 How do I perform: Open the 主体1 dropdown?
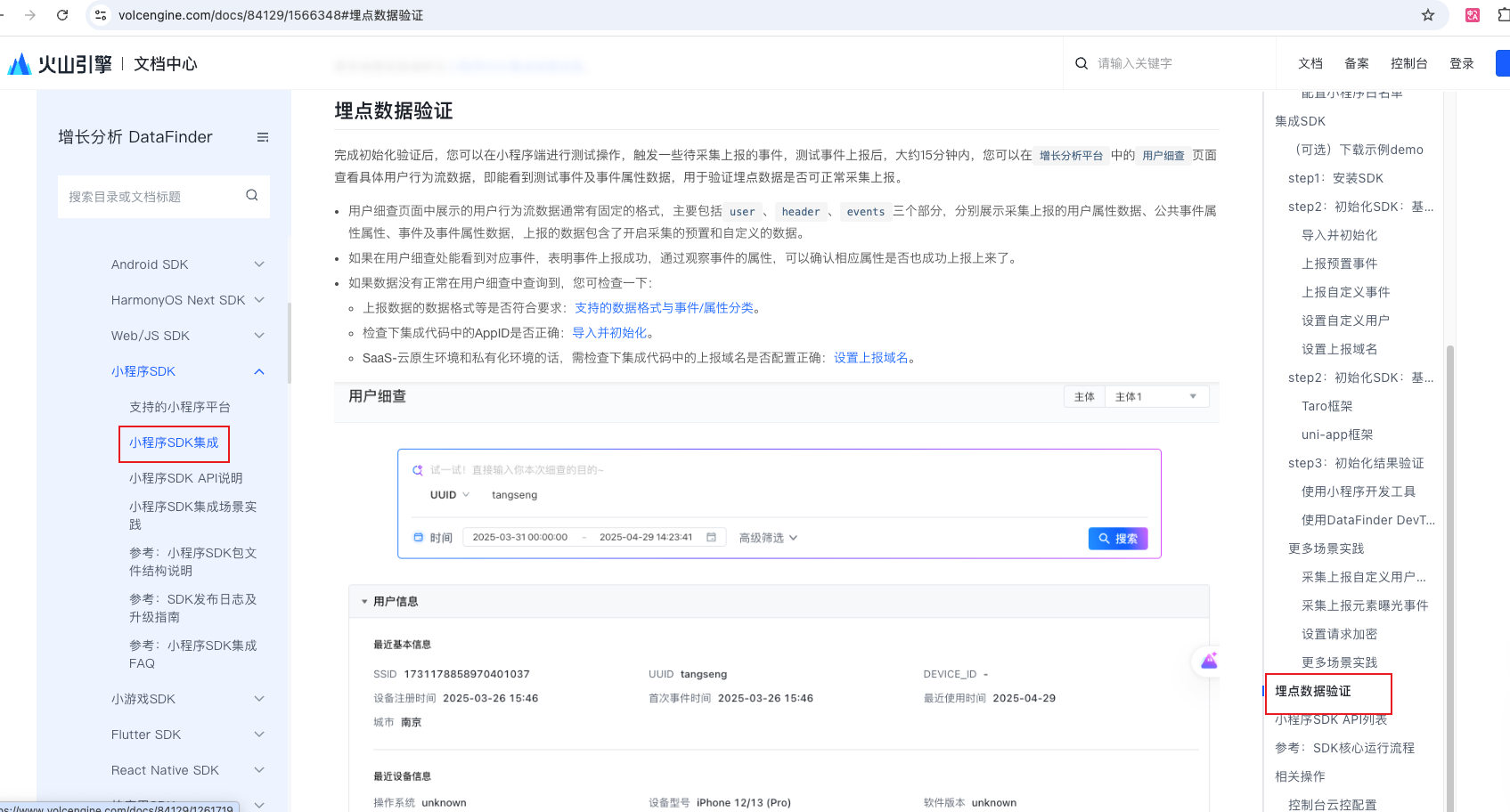coord(1156,397)
